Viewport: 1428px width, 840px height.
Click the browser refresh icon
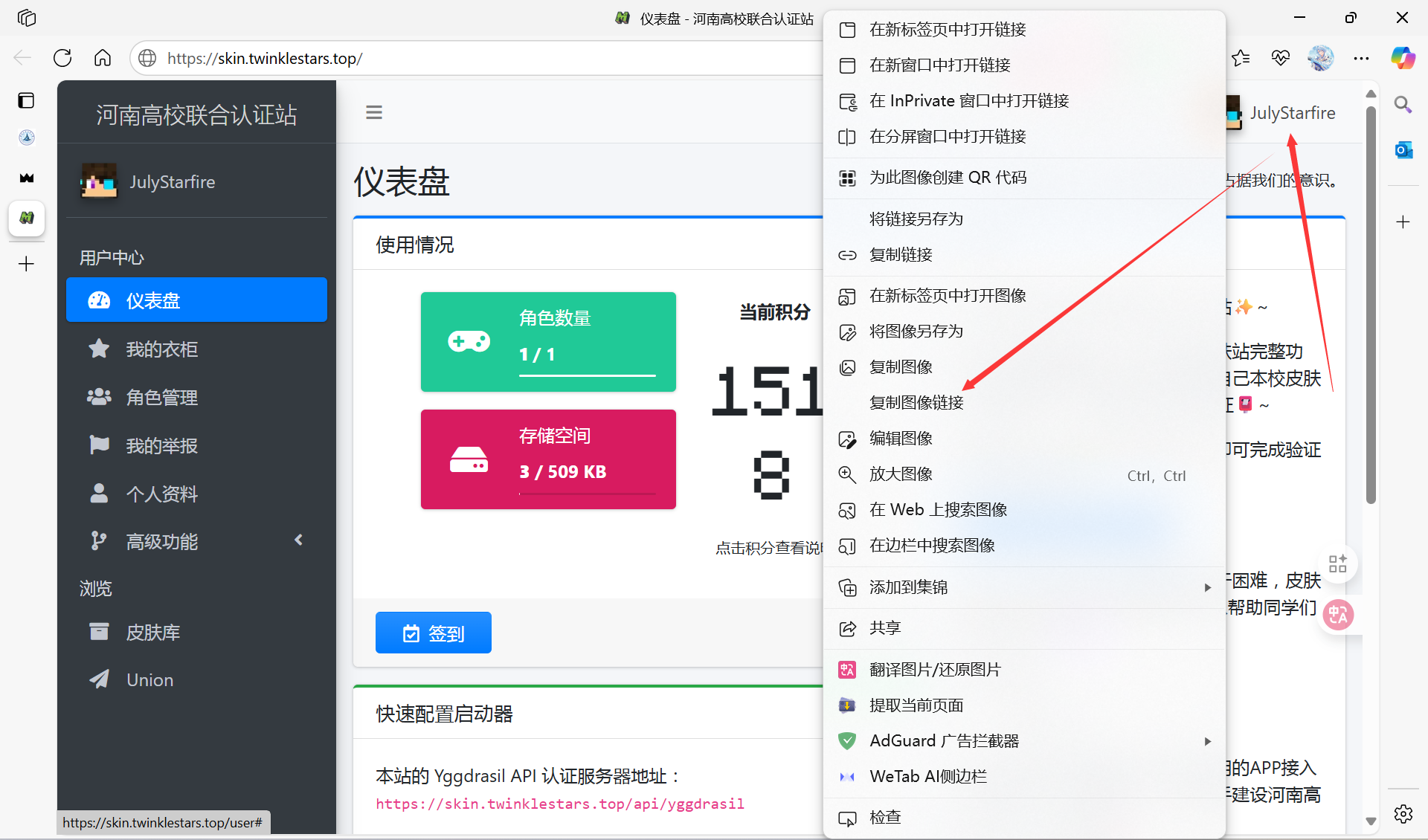[x=62, y=57]
